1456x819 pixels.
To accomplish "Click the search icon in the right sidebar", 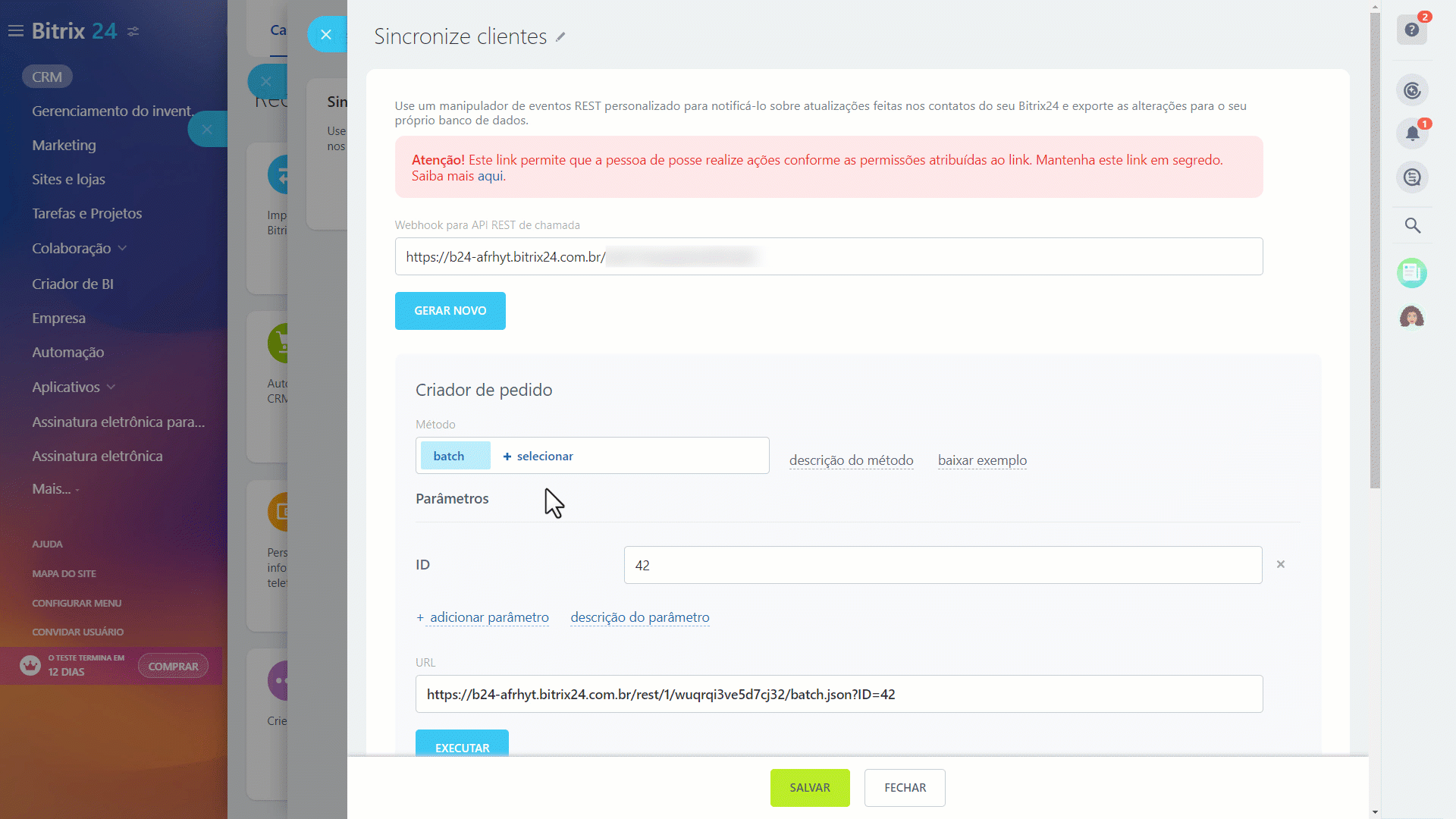I will click(x=1412, y=225).
